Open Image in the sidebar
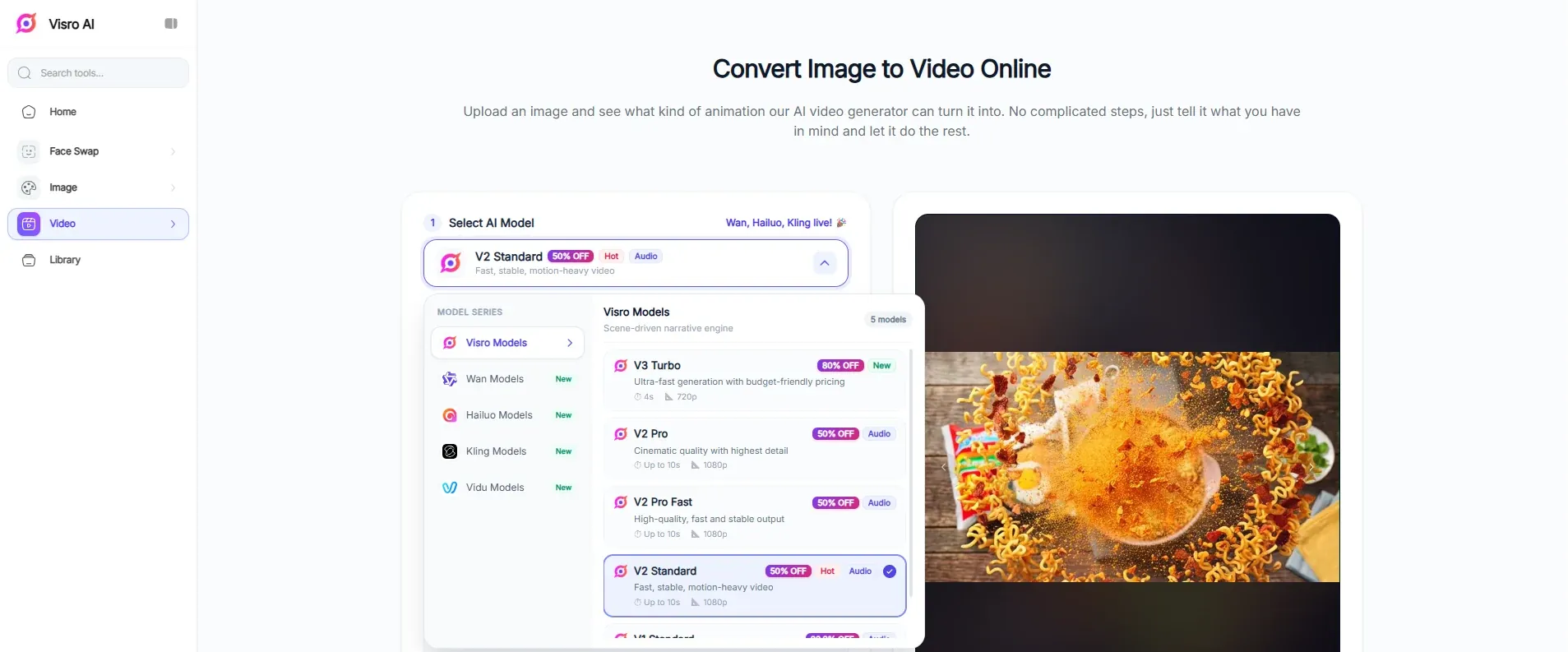 tap(98, 187)
